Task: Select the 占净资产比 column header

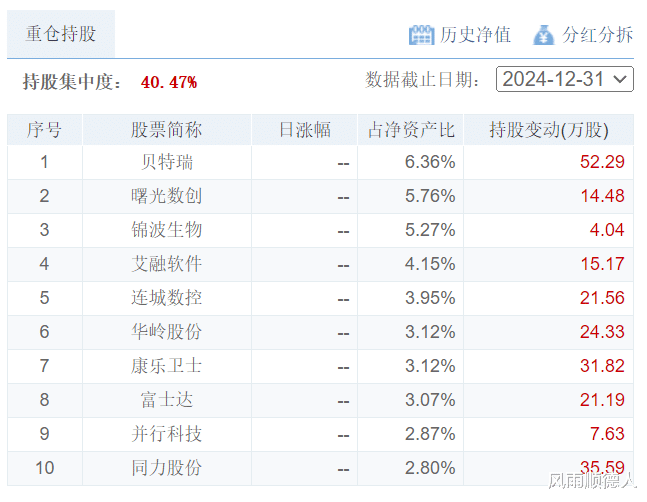Action: (411, 130)
